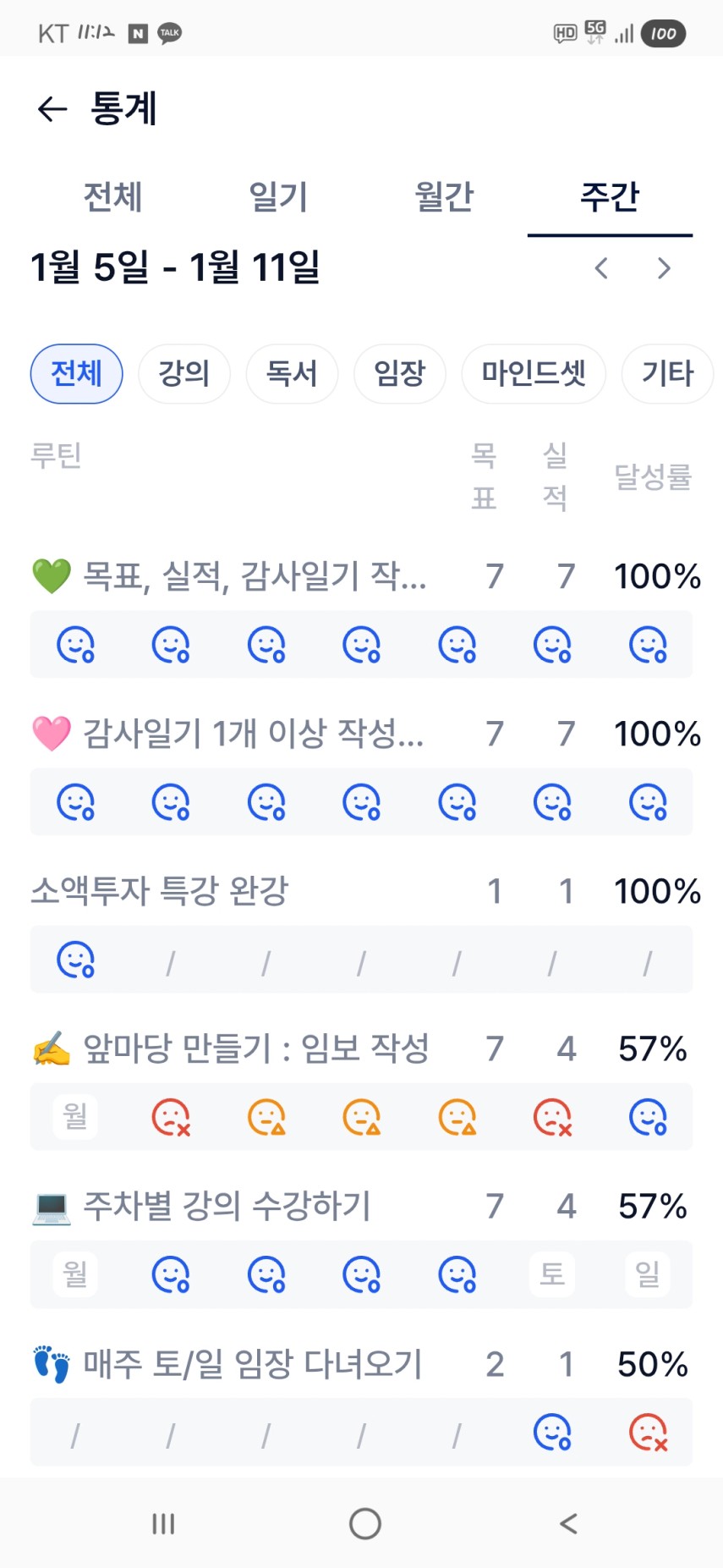Viewport: 723px width, 1568px height.
Task: Tap the red failed face in 임장 다녀오기 row
Action: point(649,1432)
